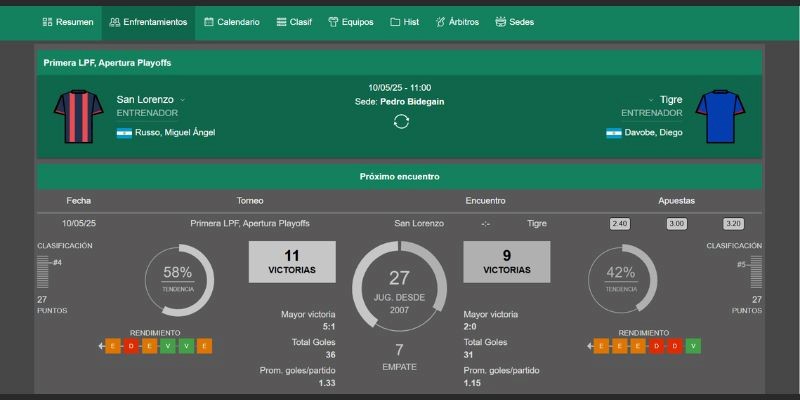The width and height of the screenshot is (800, 400).
Task: Expand the Tigre team dropdown arrow
Action: click(x=651, y=100)
